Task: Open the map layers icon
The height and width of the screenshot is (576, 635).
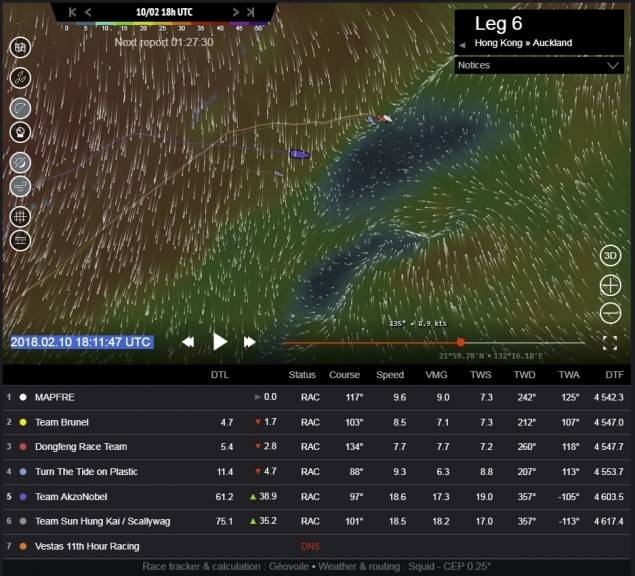Action: (20, 47)
